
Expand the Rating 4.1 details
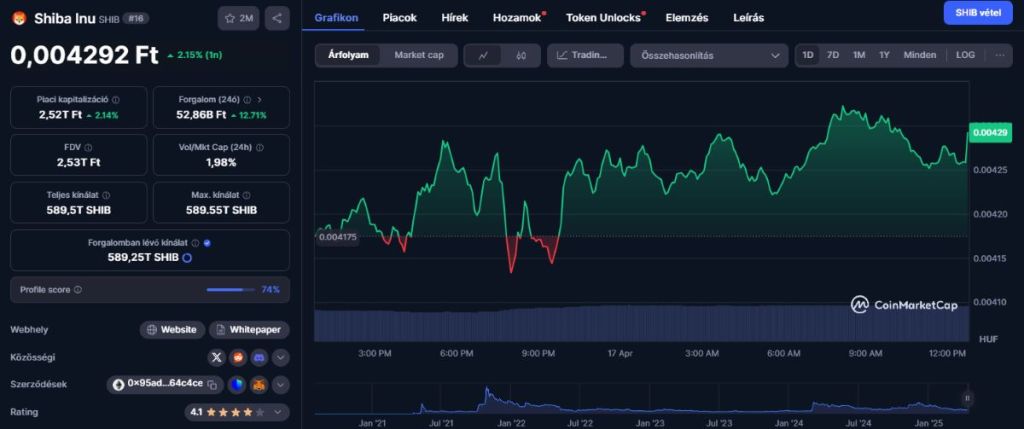click(236, 412)
